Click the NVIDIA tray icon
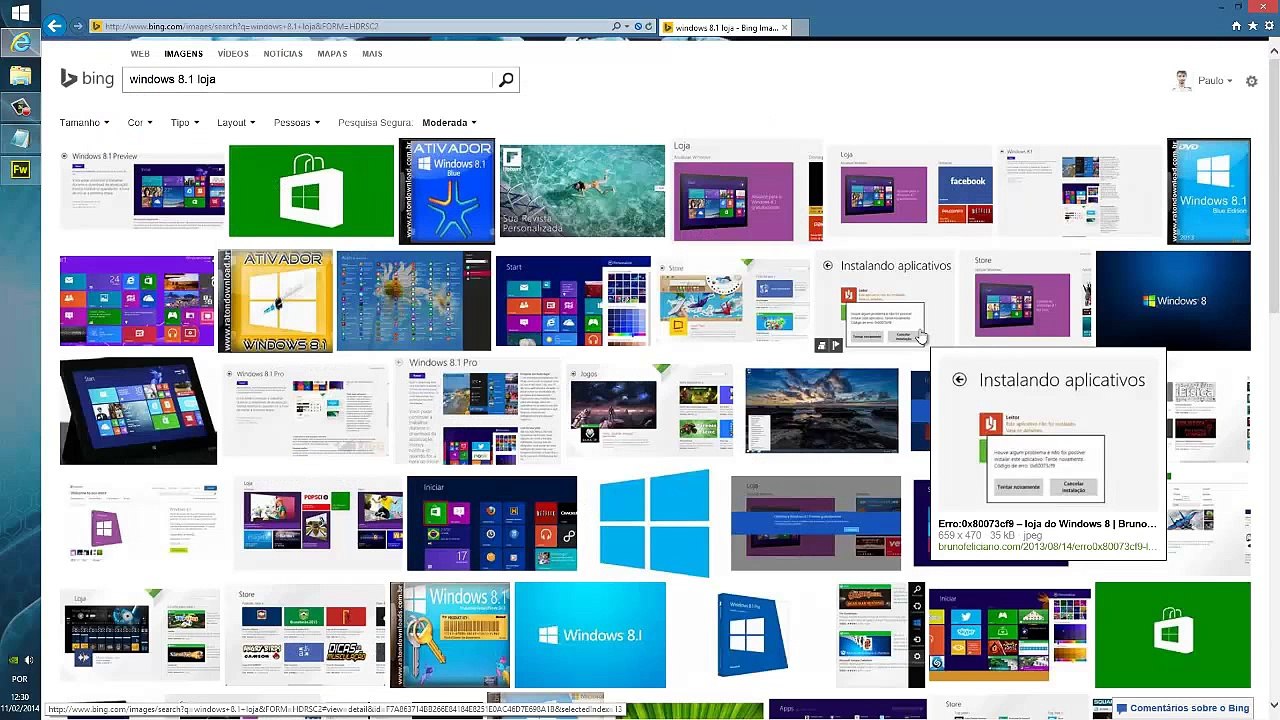The image size is (1280, 720). 12,660
